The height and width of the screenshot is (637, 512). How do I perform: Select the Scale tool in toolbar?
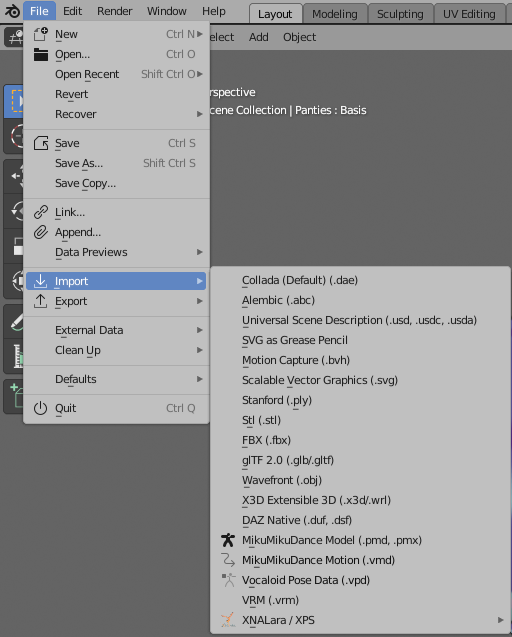coord(13,246)
